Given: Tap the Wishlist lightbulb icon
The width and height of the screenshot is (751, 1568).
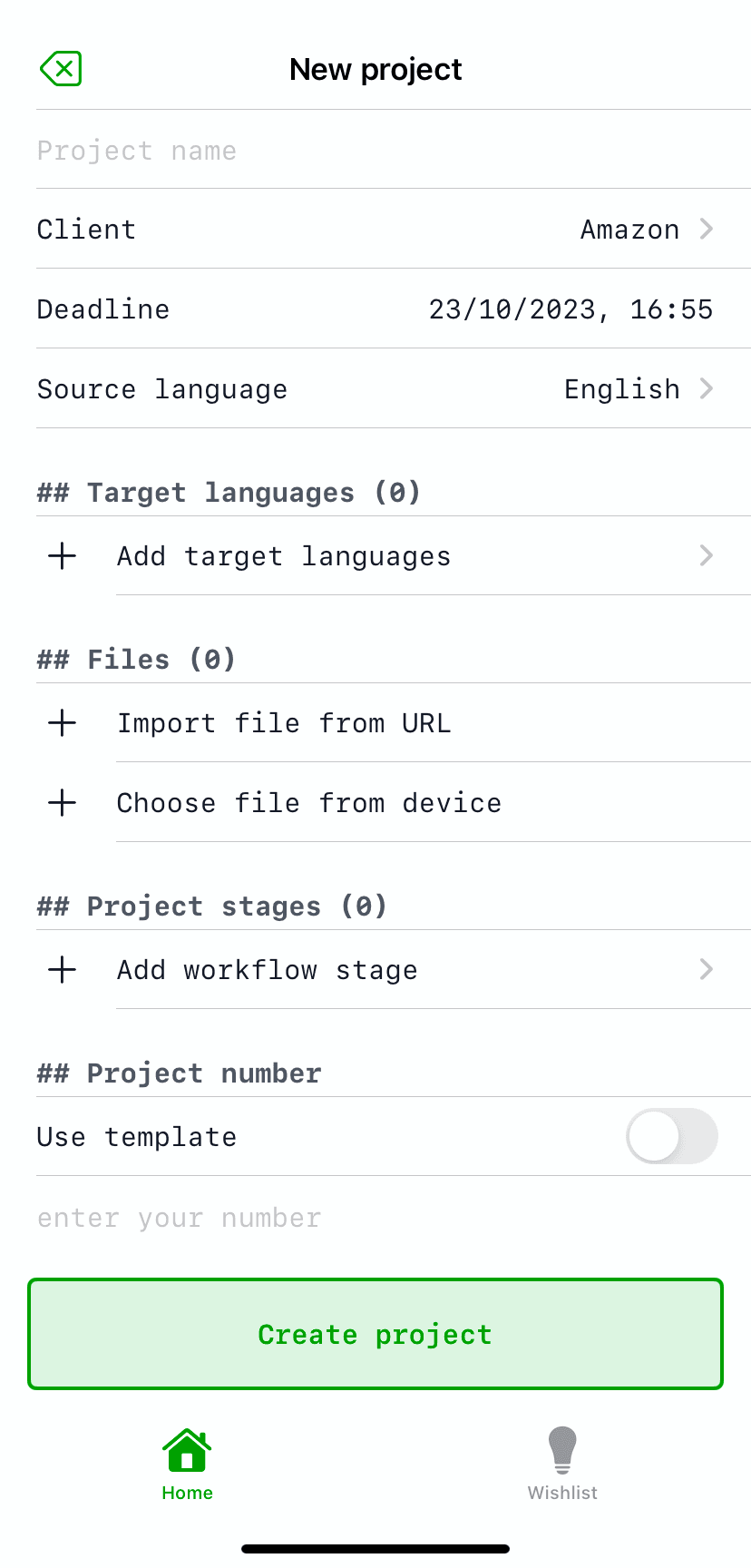Looking at the screenshot, I should coord(562,1449).
